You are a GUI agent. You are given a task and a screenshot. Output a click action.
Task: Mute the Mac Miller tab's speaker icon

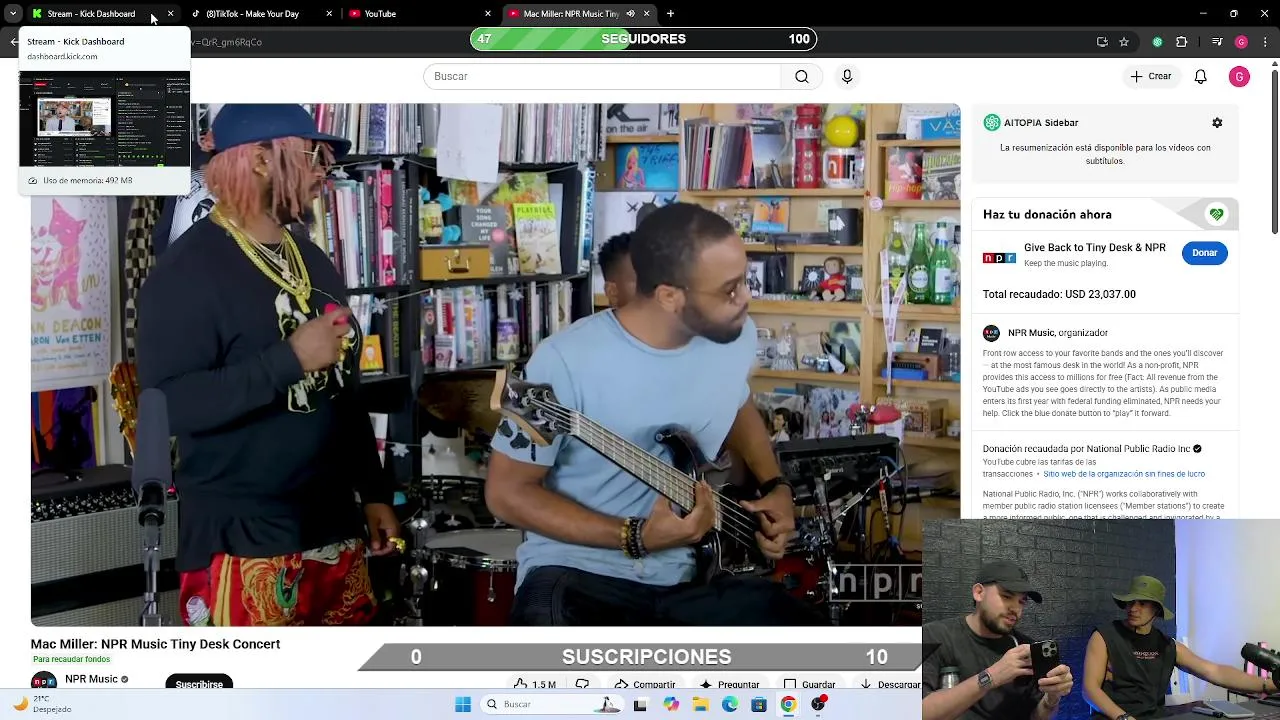click(x=630, y=14)
